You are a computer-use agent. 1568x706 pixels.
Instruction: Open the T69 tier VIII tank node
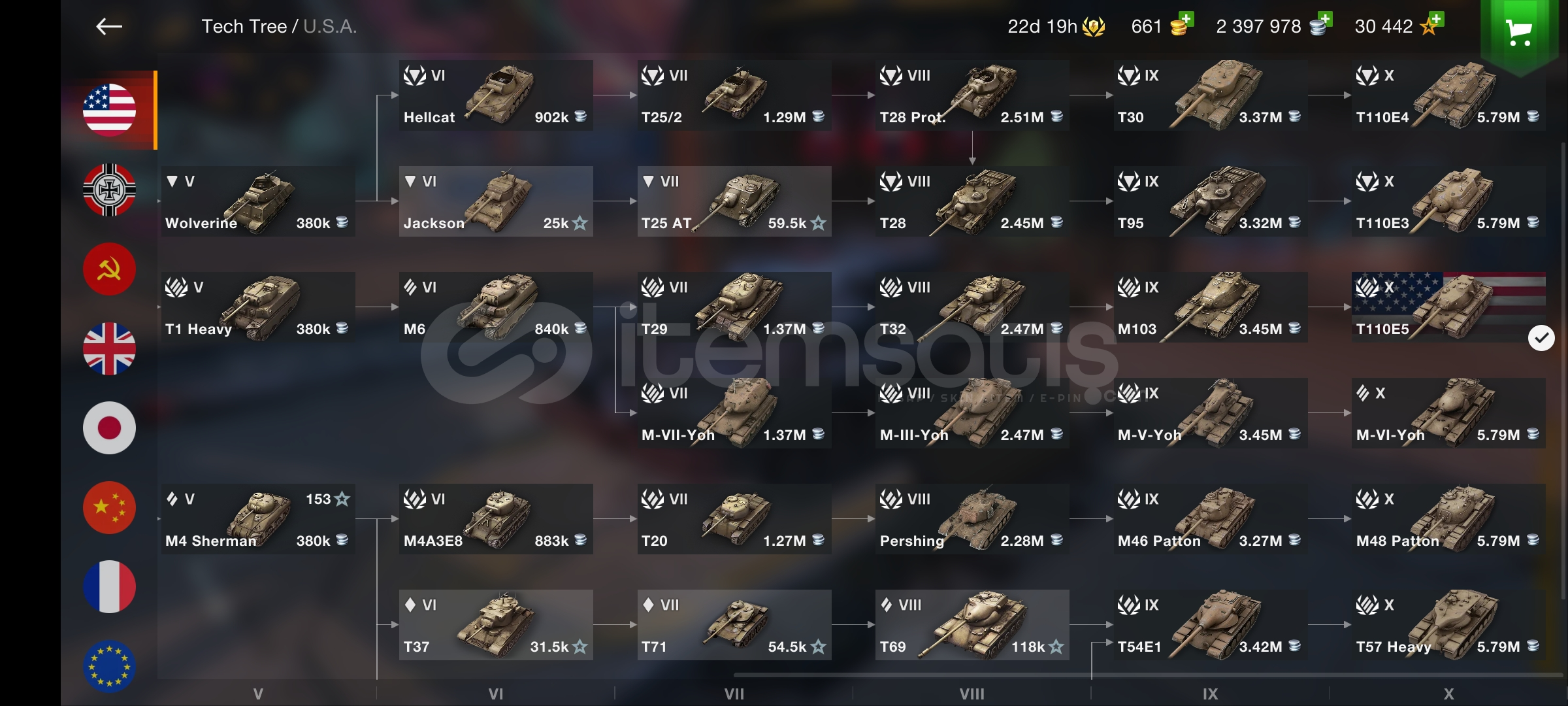(972, 625)
